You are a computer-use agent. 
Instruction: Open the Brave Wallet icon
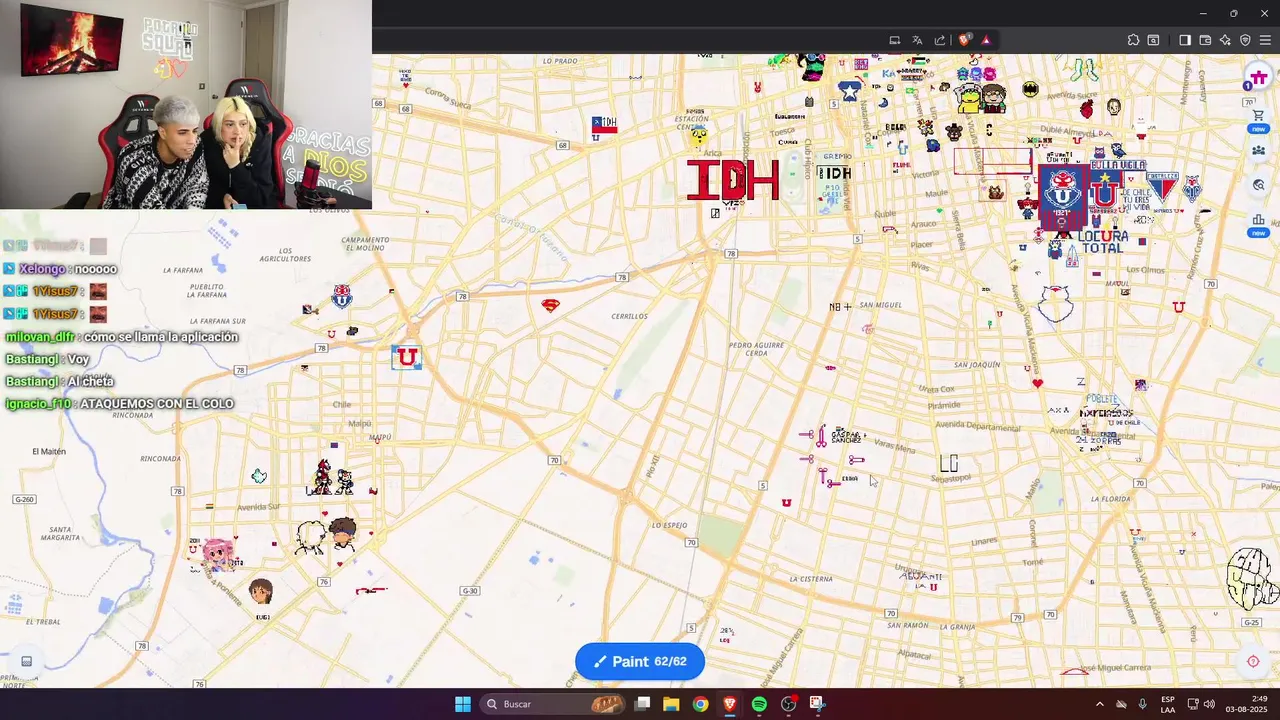1205,40
